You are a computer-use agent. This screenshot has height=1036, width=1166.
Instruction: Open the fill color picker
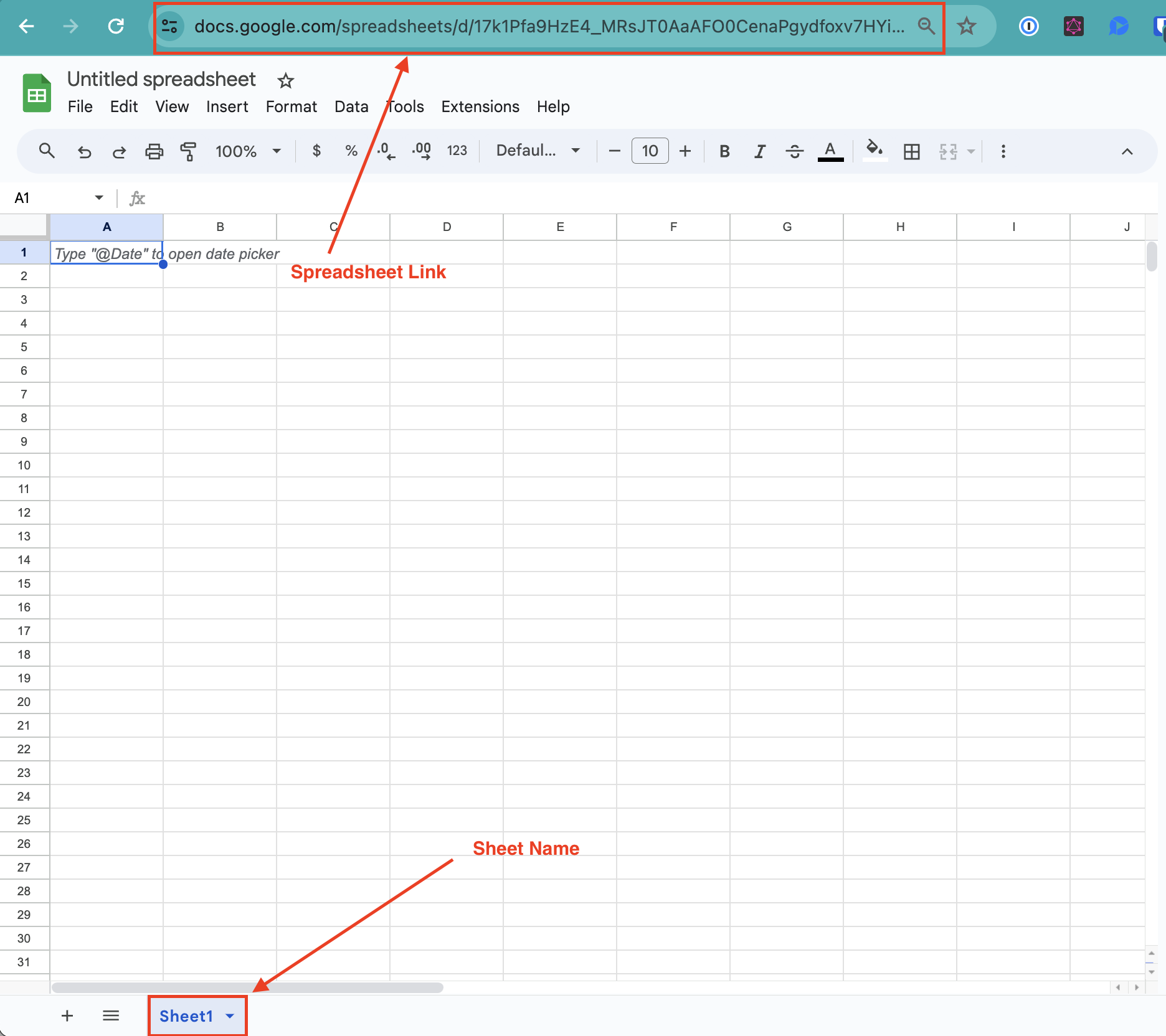(x=875, y=151)
